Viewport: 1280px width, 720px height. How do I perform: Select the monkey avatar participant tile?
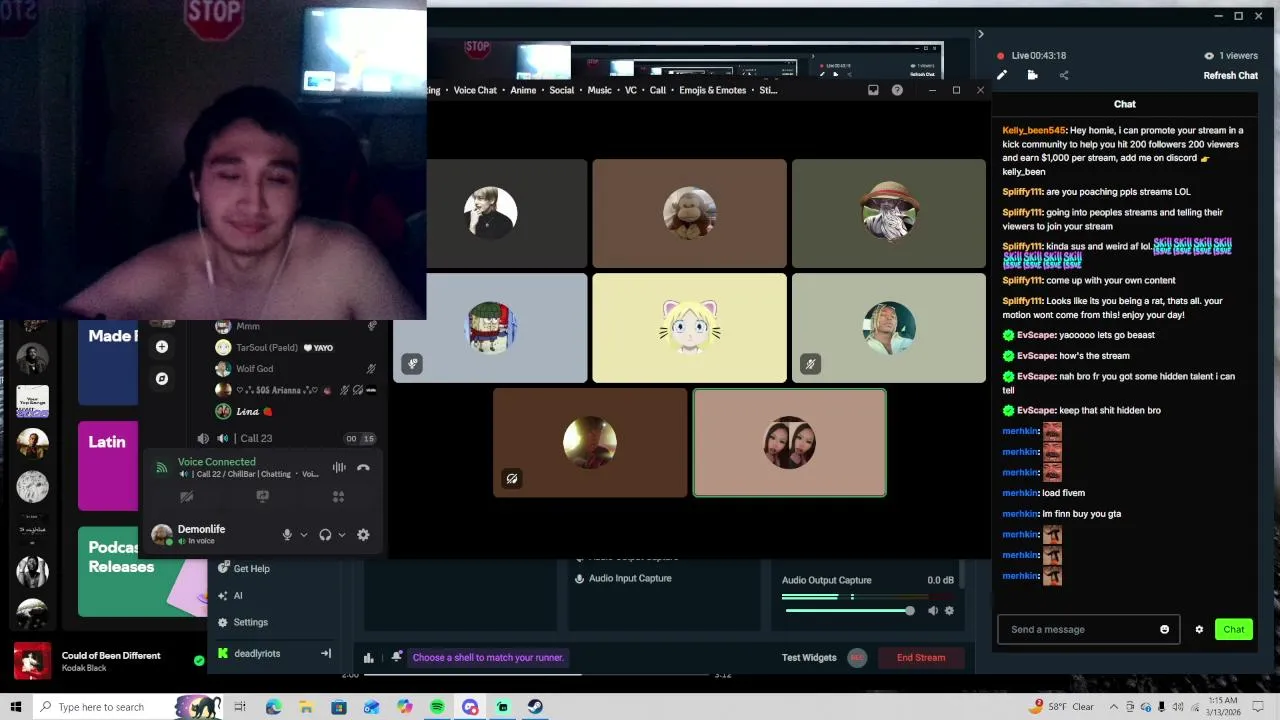tap(689, 213)
